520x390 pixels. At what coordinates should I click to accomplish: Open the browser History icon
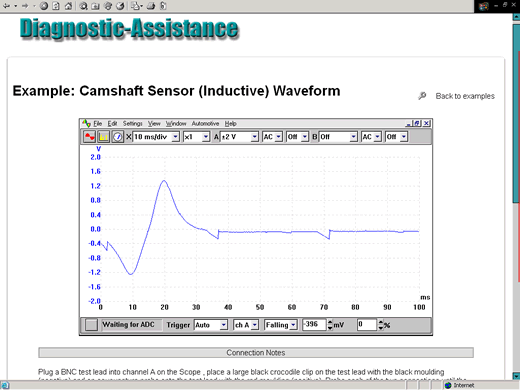click(120, 6)
